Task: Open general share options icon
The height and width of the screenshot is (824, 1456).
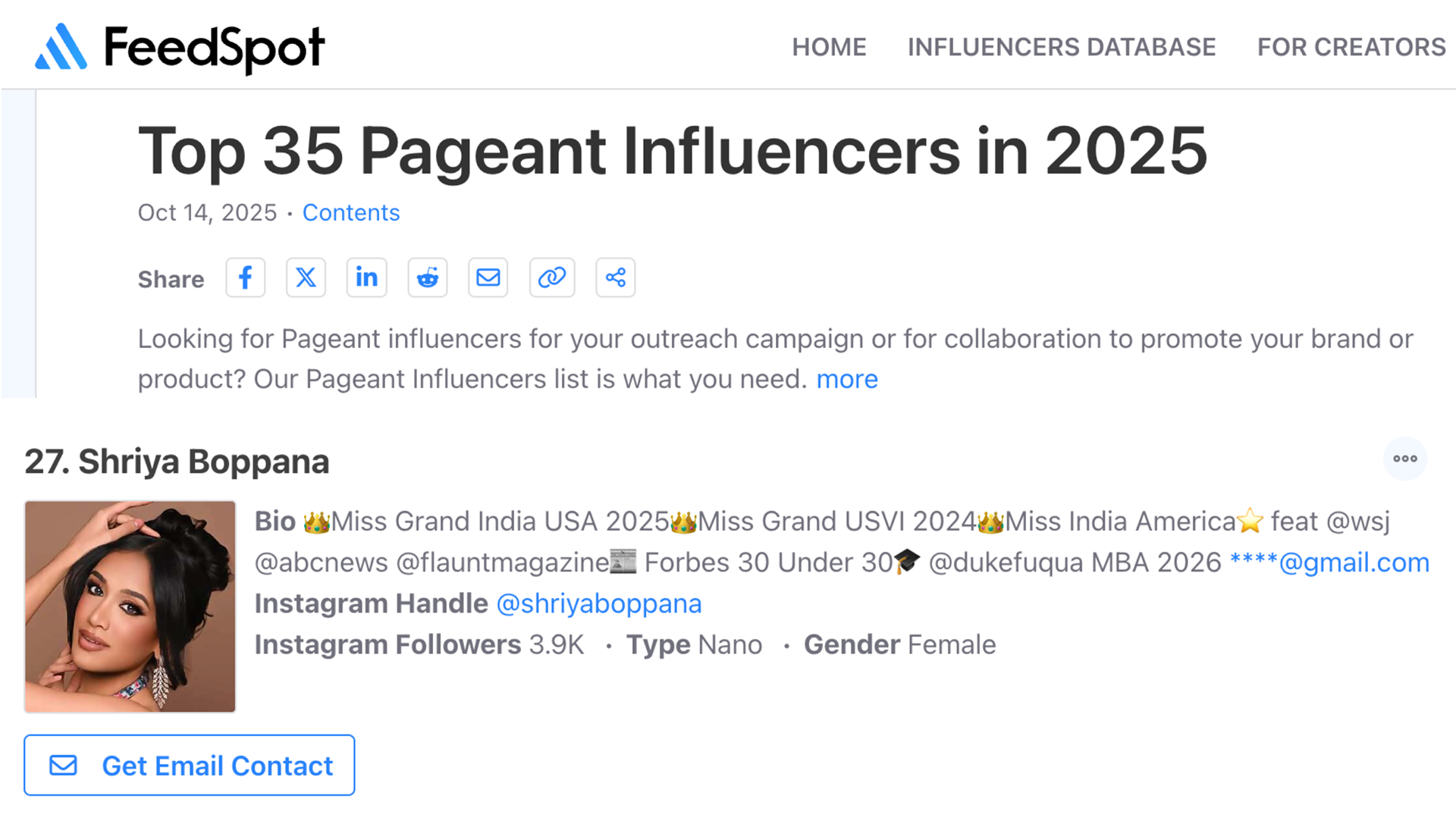Action: 615,277
